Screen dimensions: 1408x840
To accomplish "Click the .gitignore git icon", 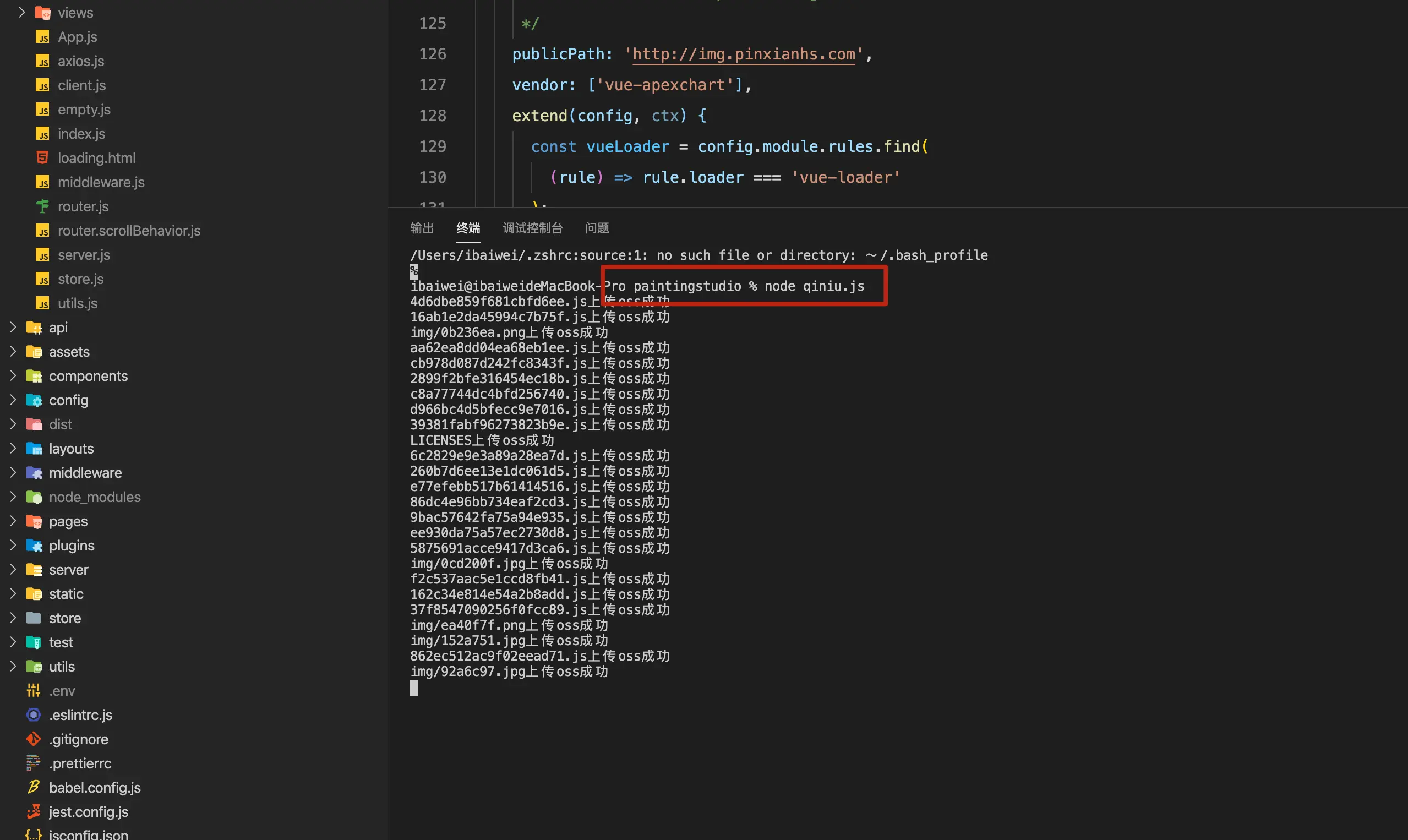I will [34, 739].
